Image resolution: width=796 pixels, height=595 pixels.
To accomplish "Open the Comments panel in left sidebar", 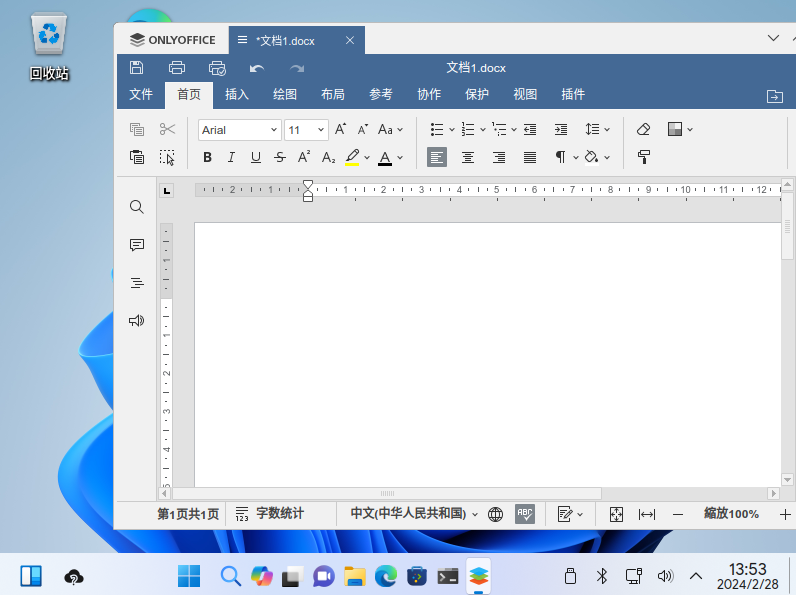I will point(137,245).
